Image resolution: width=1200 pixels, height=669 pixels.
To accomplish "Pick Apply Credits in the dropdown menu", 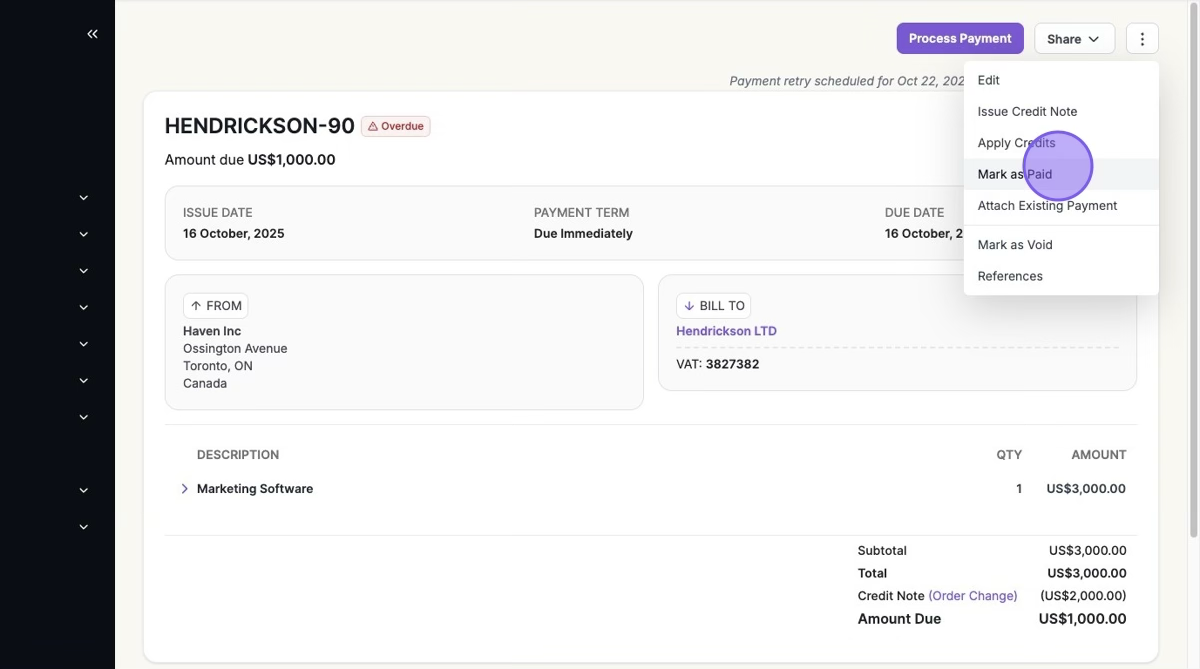I will pyautogui.click(x=1016, y=143).
